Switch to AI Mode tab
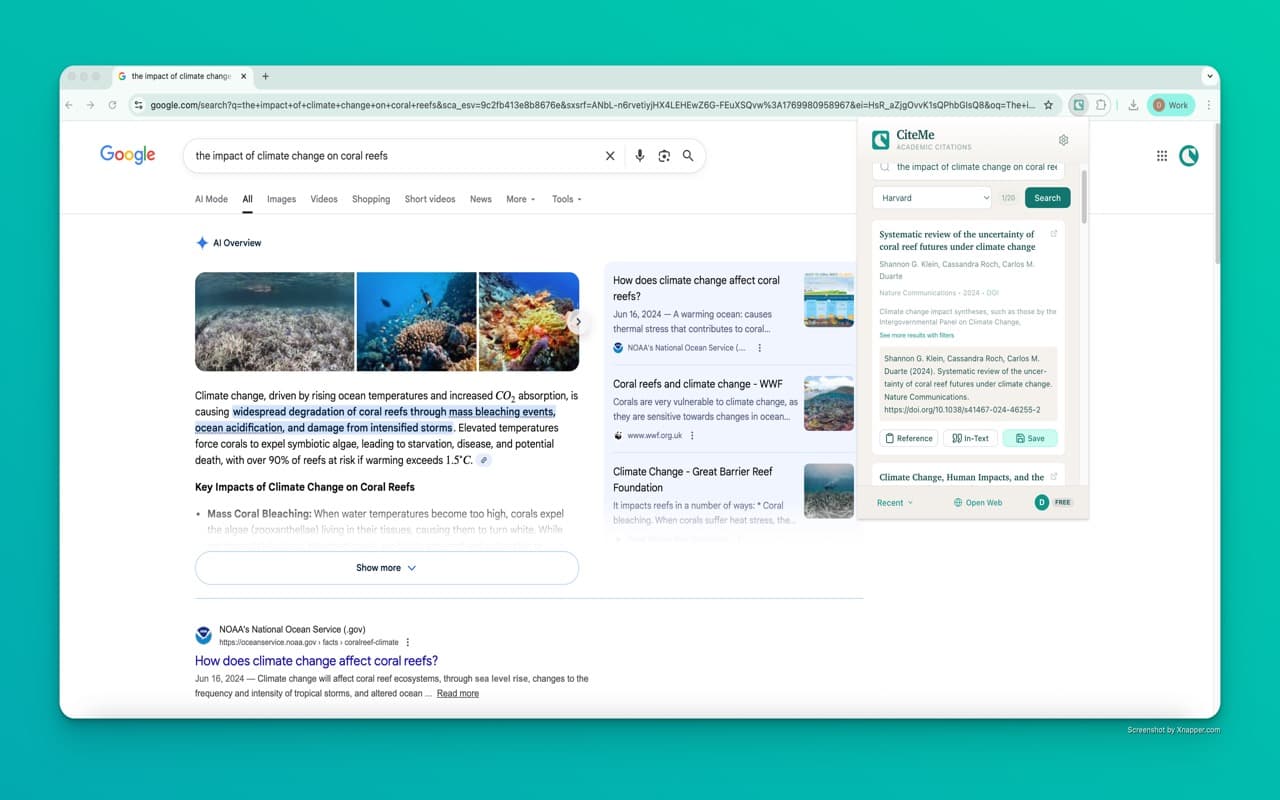 [x=211, y=199]
